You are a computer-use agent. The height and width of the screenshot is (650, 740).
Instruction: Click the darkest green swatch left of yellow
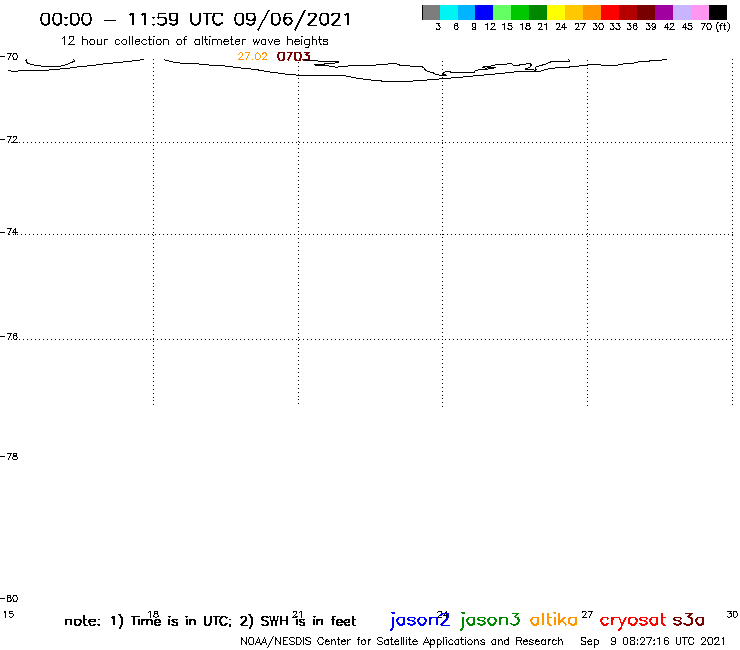tap(538, 12)
